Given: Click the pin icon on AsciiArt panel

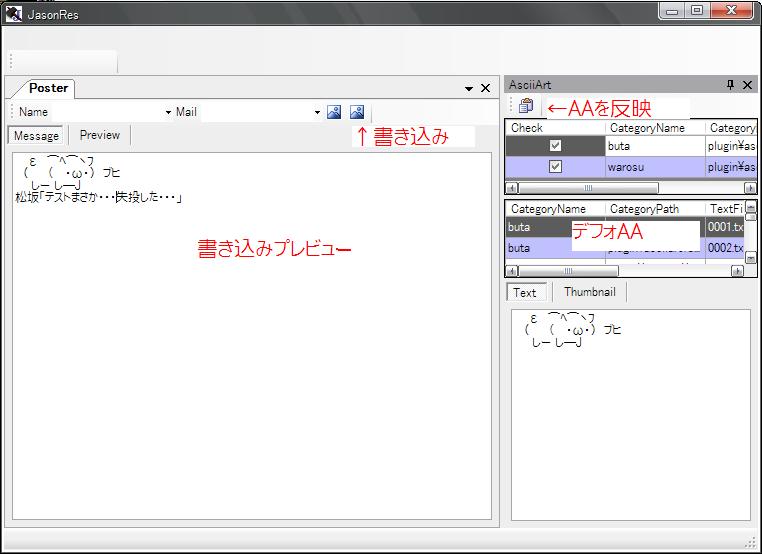Looking at the screenshot, I should [x=730, y=85].
